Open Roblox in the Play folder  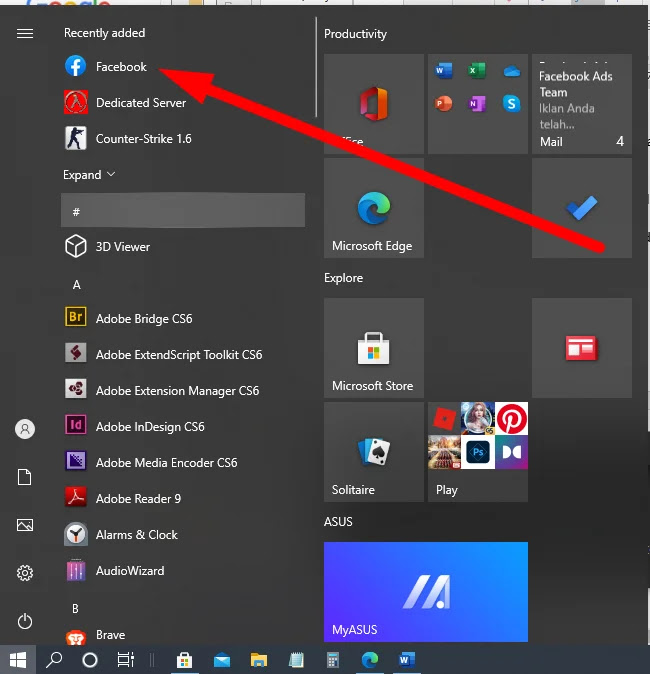444,418
